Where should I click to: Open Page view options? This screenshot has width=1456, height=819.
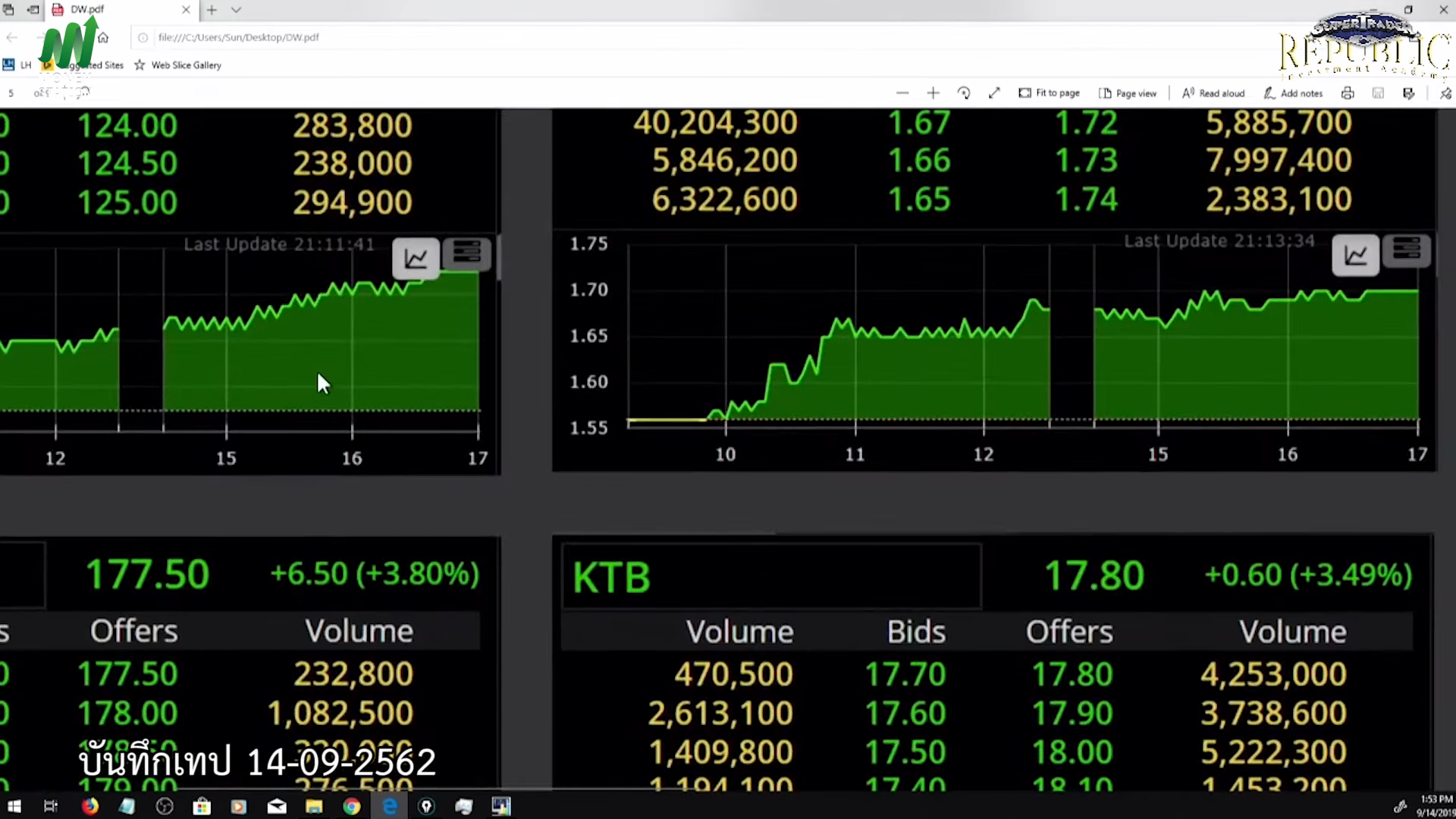point(1128,93)
